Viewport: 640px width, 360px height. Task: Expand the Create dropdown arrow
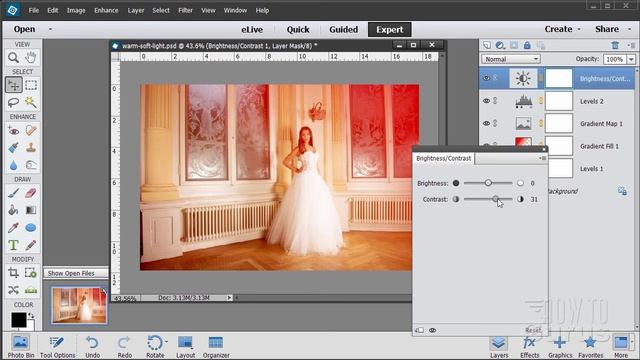(x=579, y=29)
